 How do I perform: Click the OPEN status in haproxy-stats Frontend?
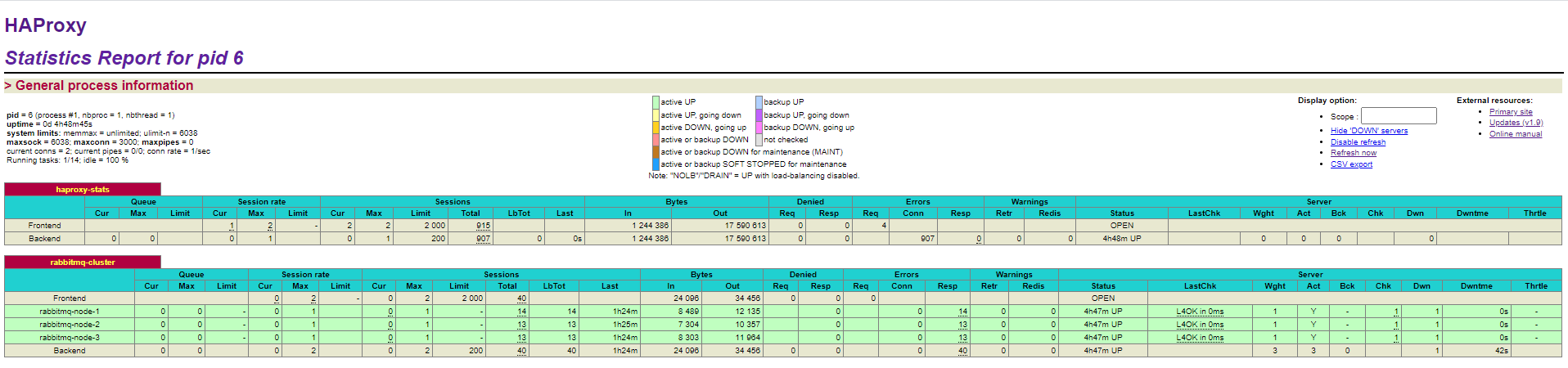click(1122, 226)
